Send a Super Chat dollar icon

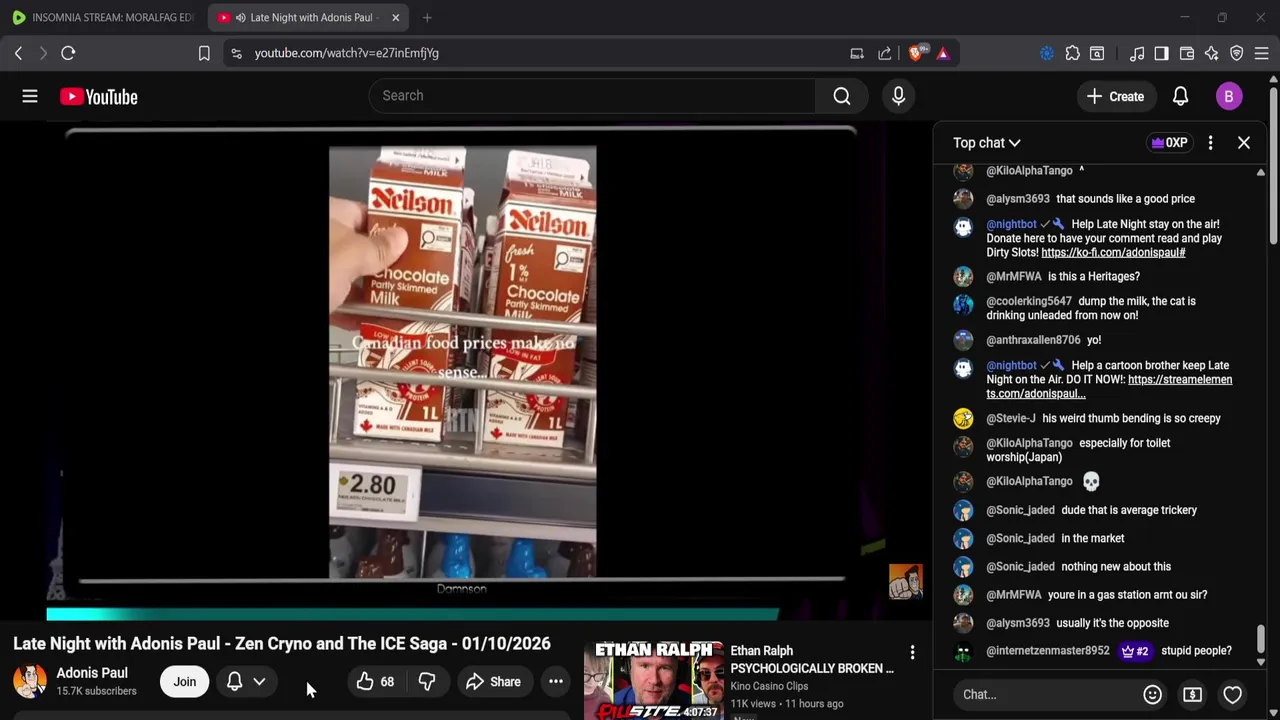point(1192,694)
